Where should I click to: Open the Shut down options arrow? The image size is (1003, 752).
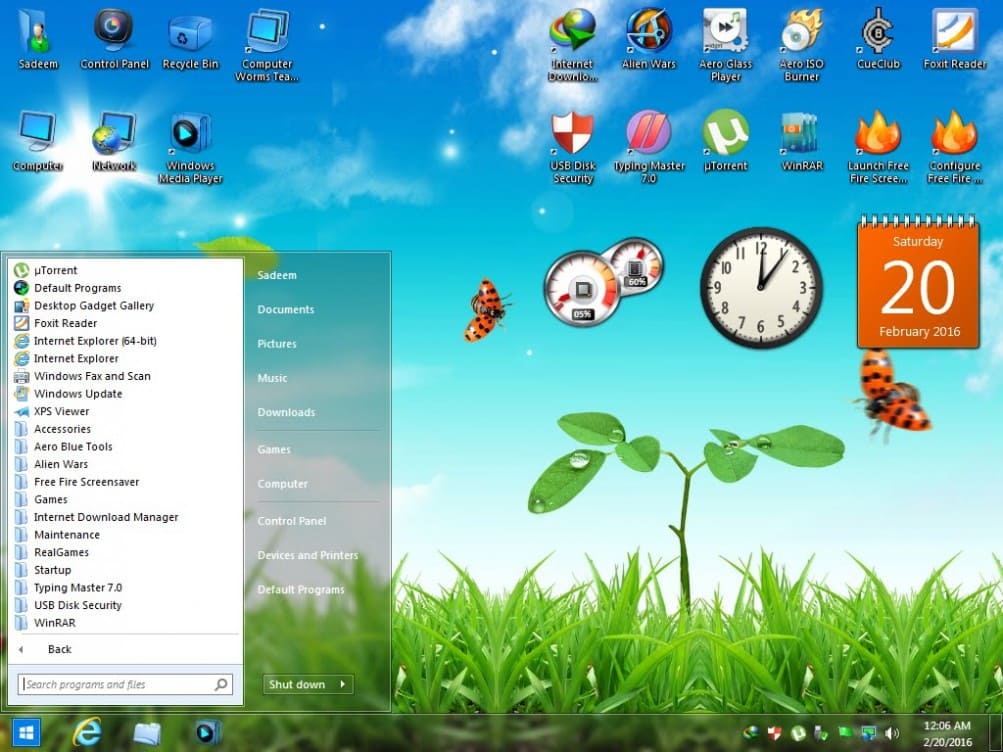pos(345,684)
